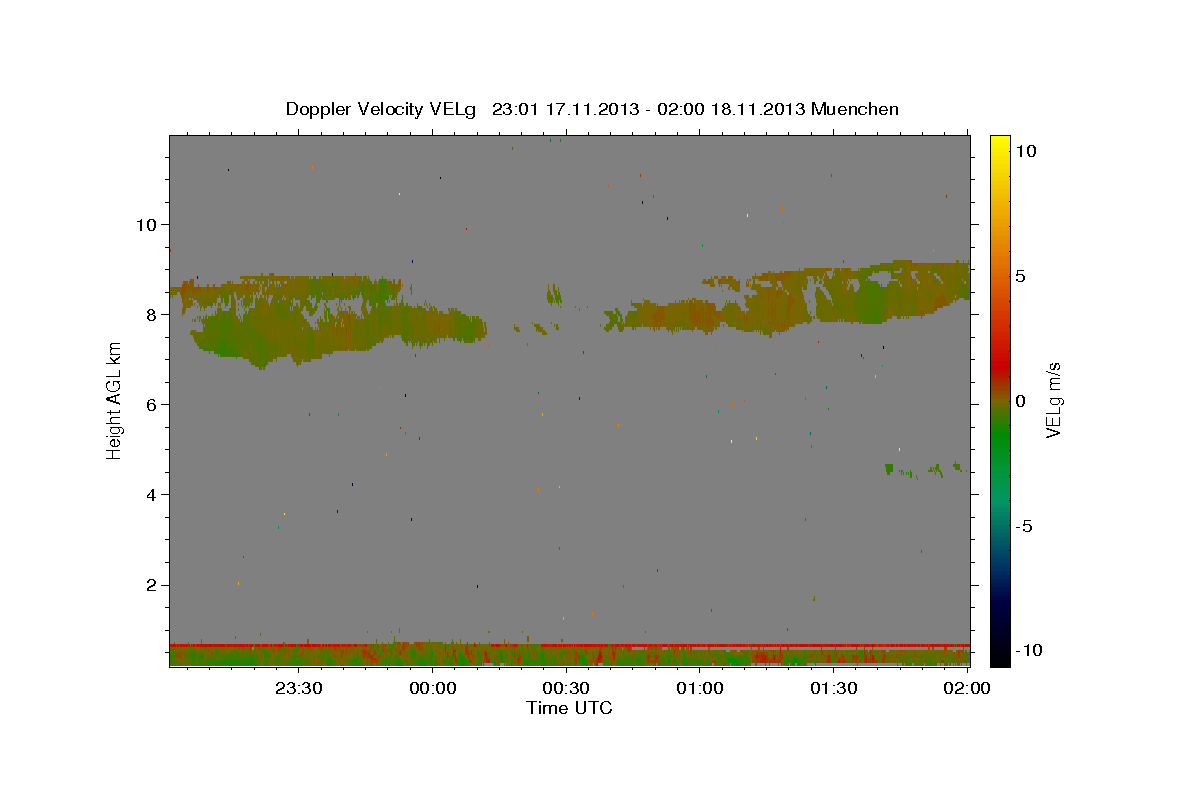Click the red horizontal line near the ground

pyautogui.click(x=569, y=646)
